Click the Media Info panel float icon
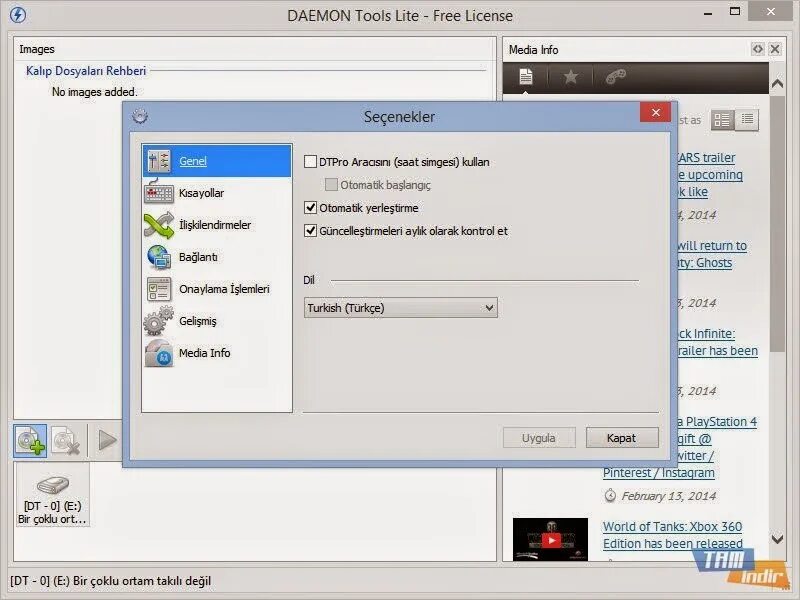This screenshot has width=800, height=600. point(758,49)
